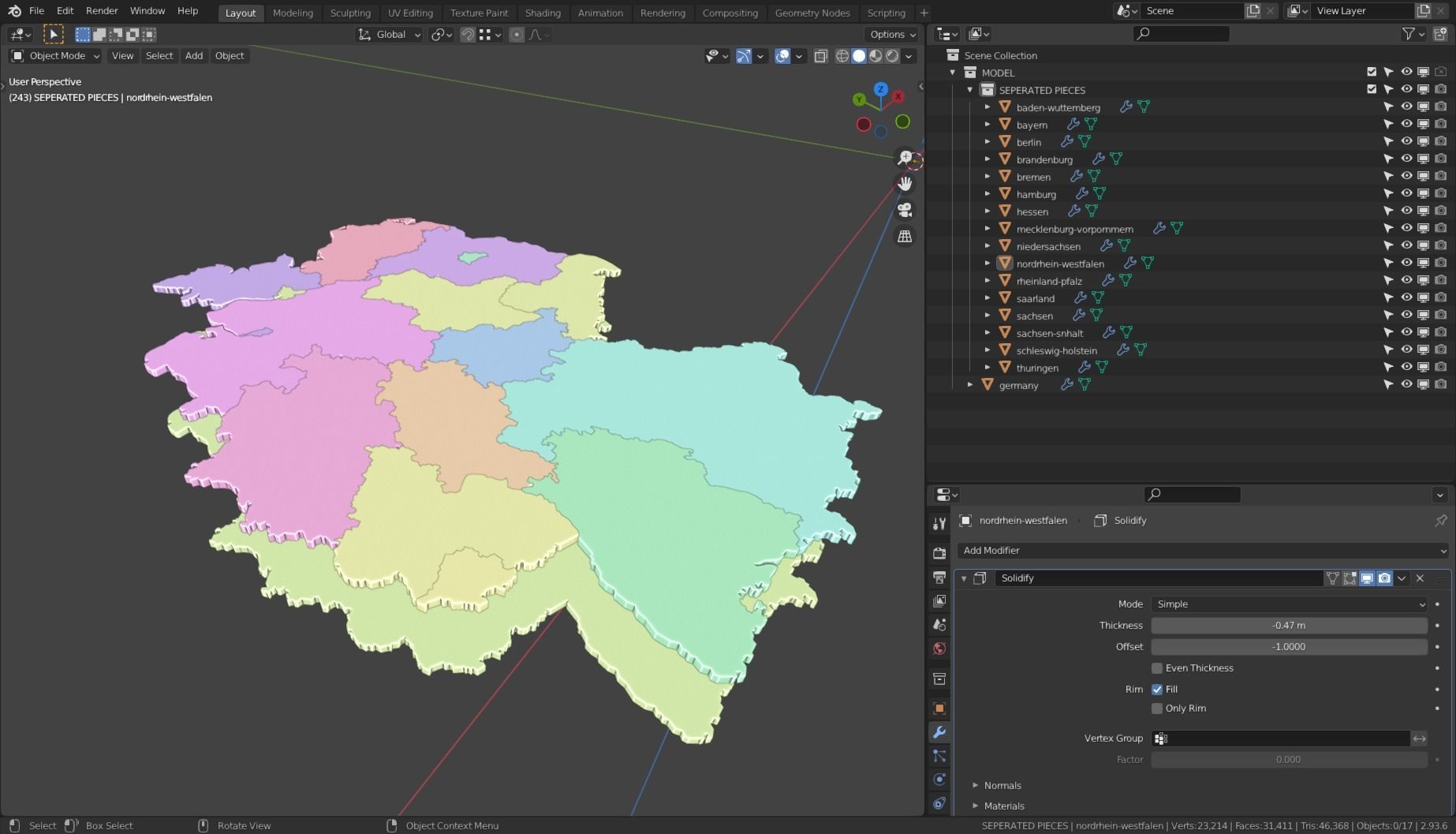The width and height of the screenshot is (1456, 834).
Task: Open the Options dropdown
Action: pos(893,35)
